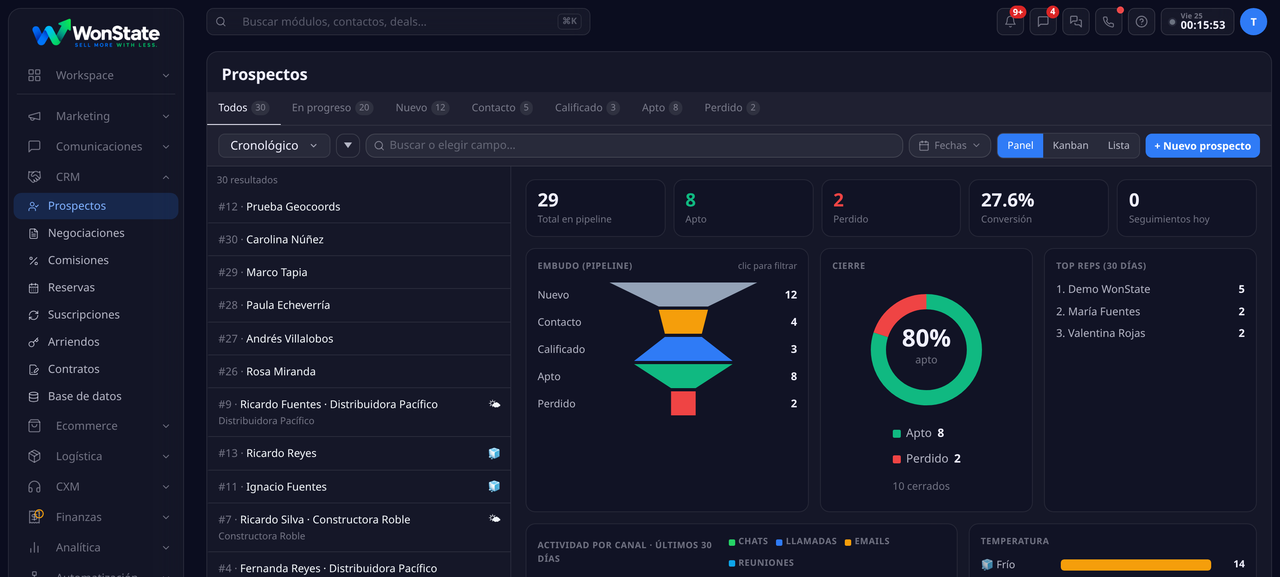
Task: Select the Todos tab
Action: pos(243,107)
